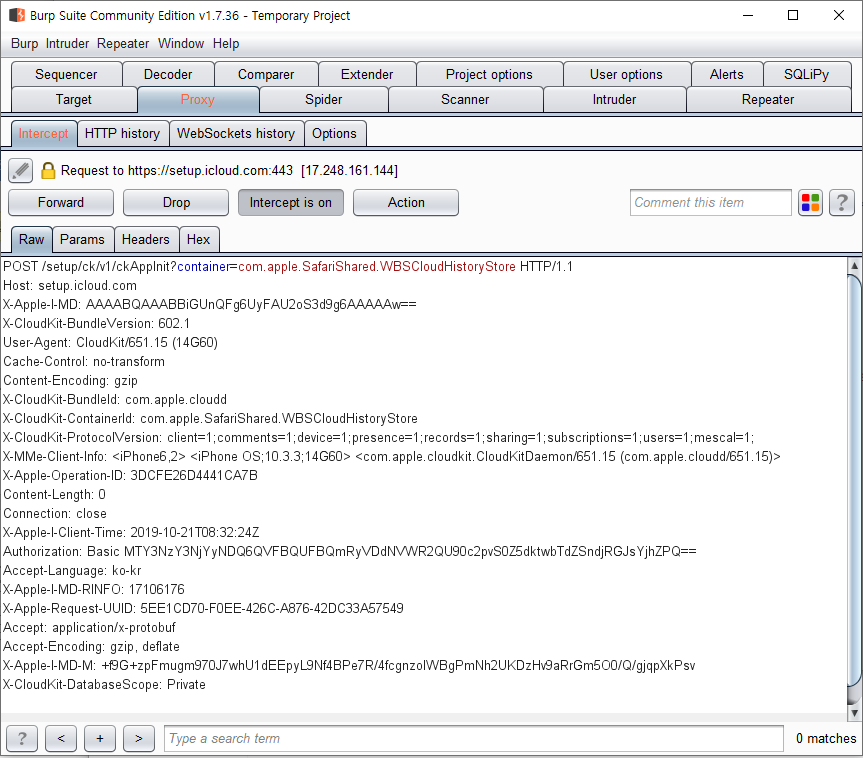Click the POST request line
This screenshot has height=758, width=863.
(288, 266)
